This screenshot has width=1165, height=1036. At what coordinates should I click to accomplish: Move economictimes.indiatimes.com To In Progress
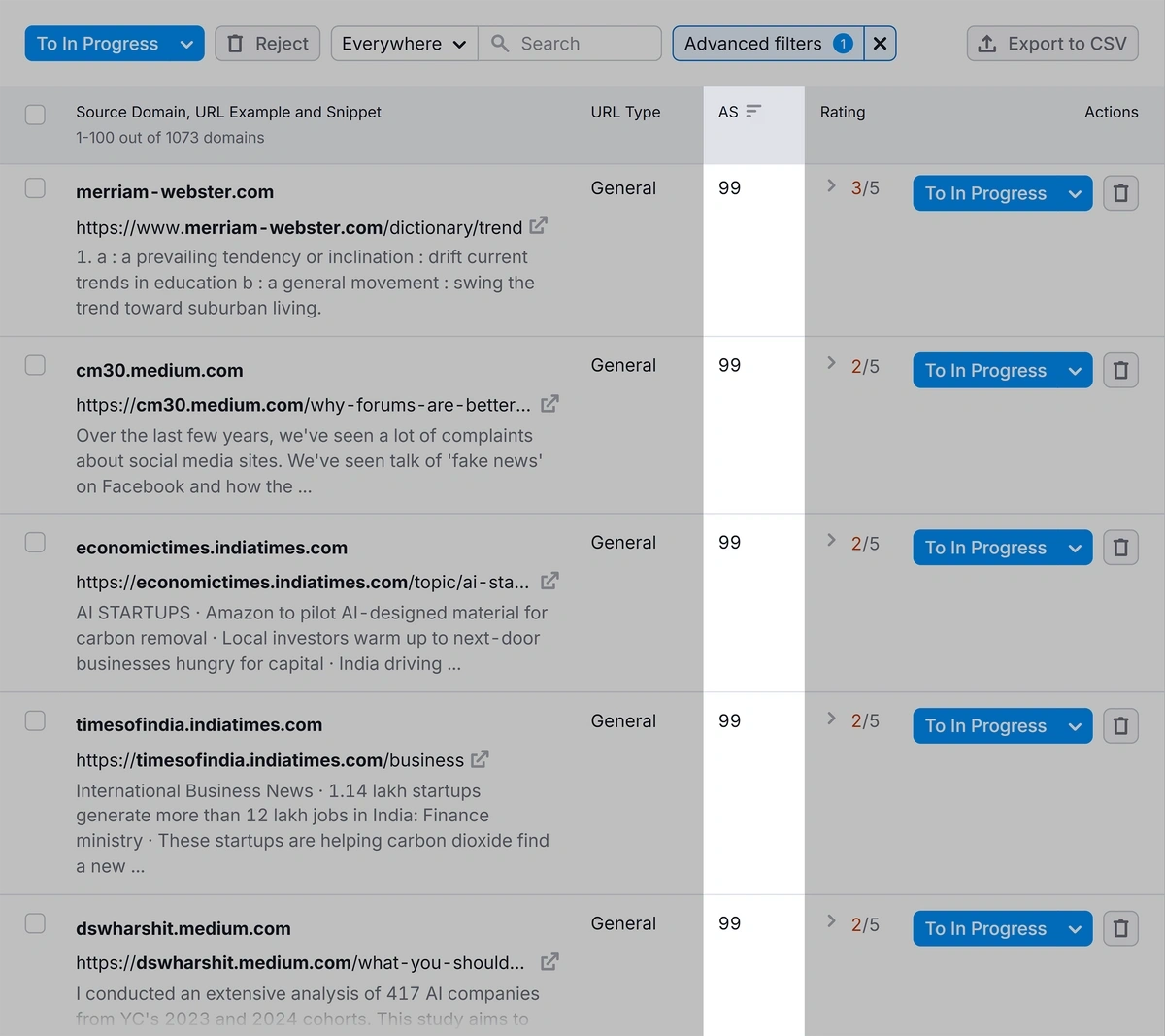pyautogui.click(x=985, y=548)
